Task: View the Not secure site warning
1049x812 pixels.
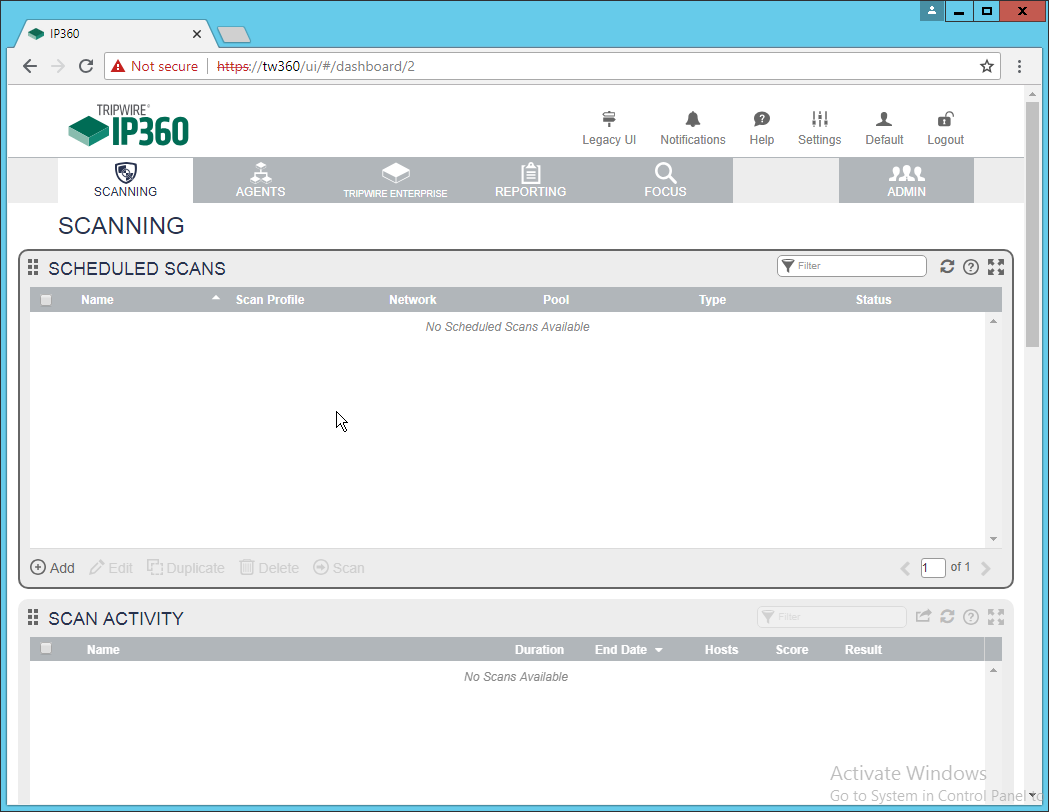Action: (x=155, y=66)
